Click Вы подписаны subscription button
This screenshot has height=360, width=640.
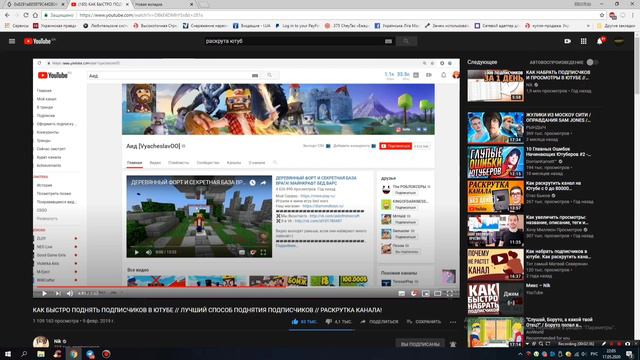pos(420,344)
